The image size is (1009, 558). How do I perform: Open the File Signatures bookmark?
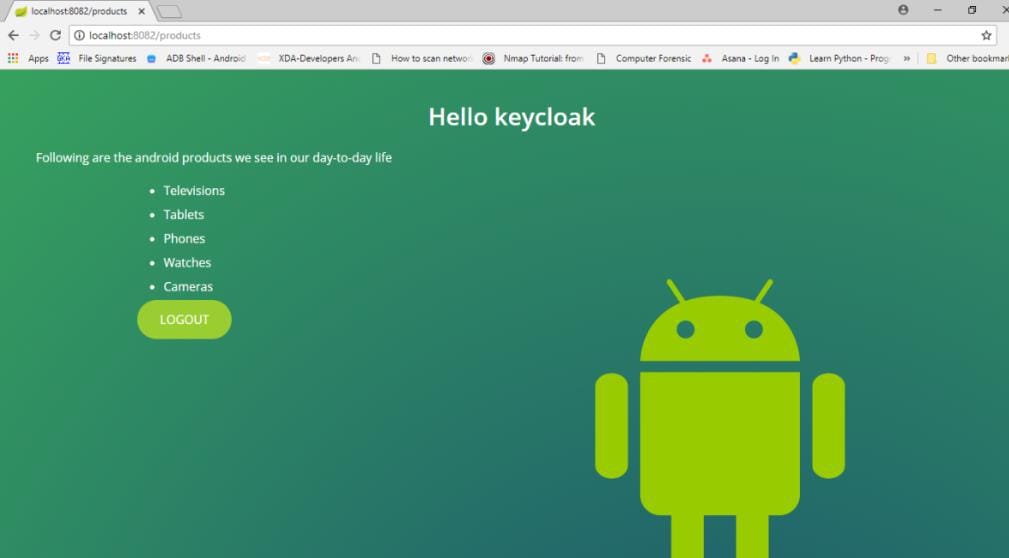pyautogui.click(x=98, y=59)
